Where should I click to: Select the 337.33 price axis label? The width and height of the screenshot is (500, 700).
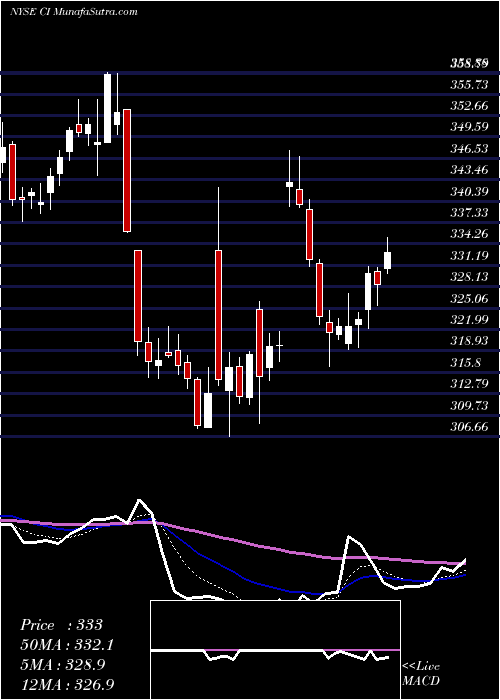coord(469,212)
